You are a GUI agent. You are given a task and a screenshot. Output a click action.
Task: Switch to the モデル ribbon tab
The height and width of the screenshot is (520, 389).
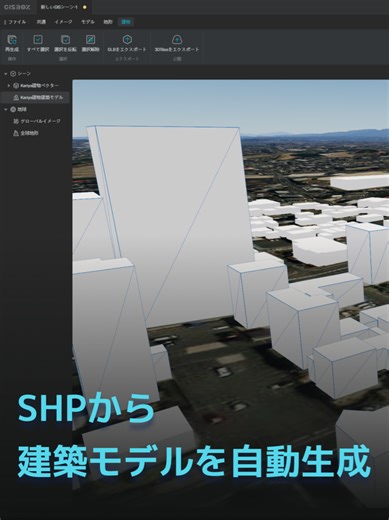pyautogui.click(x=88, y=22)
